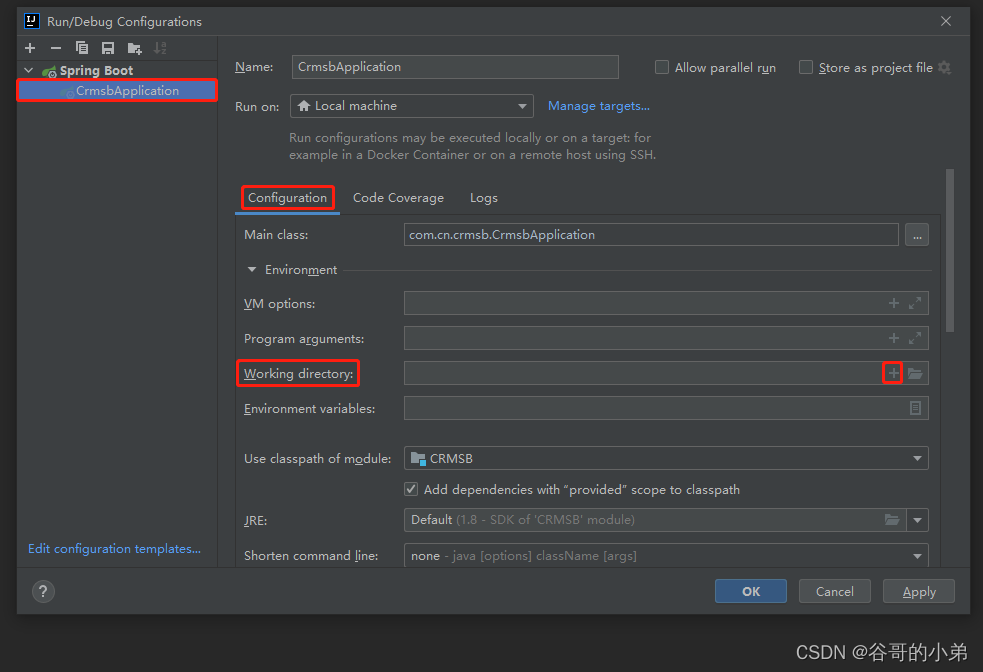Open the Use classpath of module dropdown
Image resolution: width=983 pixels, height=672 pixels.
click(x=916, y=458)
